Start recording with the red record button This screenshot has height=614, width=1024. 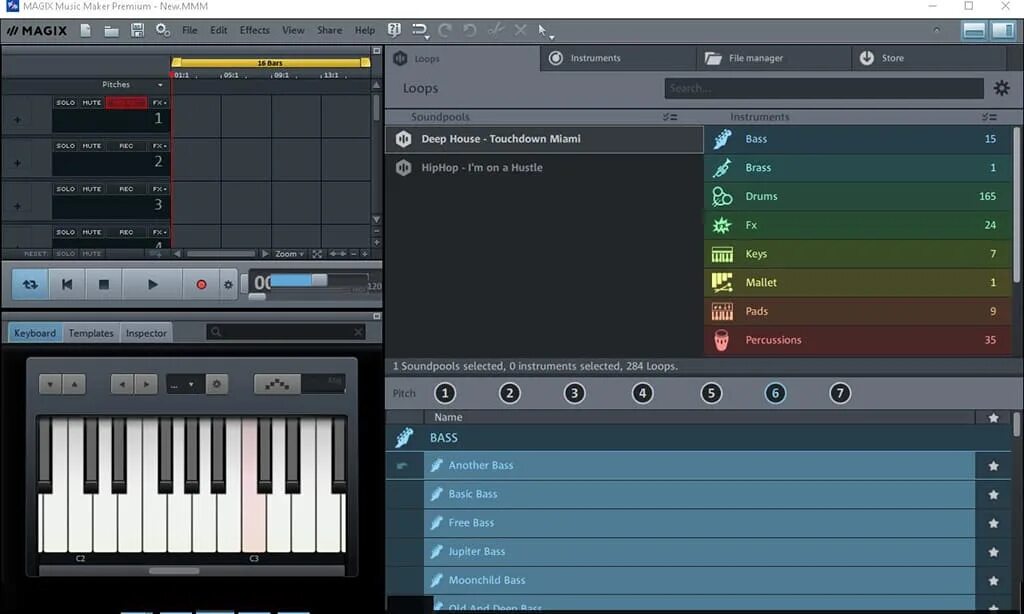pos(201,284)
